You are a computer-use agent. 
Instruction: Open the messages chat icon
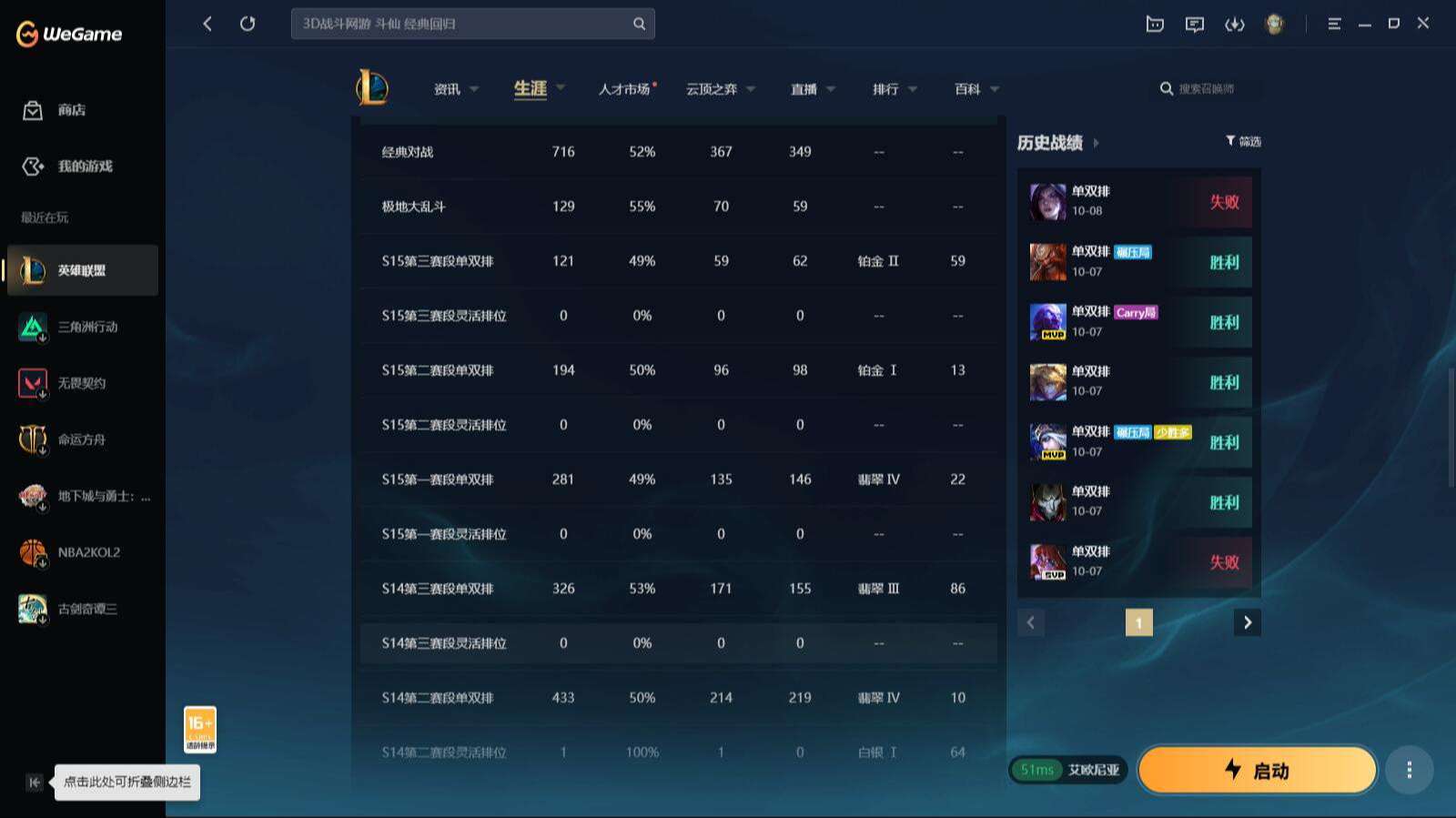coord(1194,25)
